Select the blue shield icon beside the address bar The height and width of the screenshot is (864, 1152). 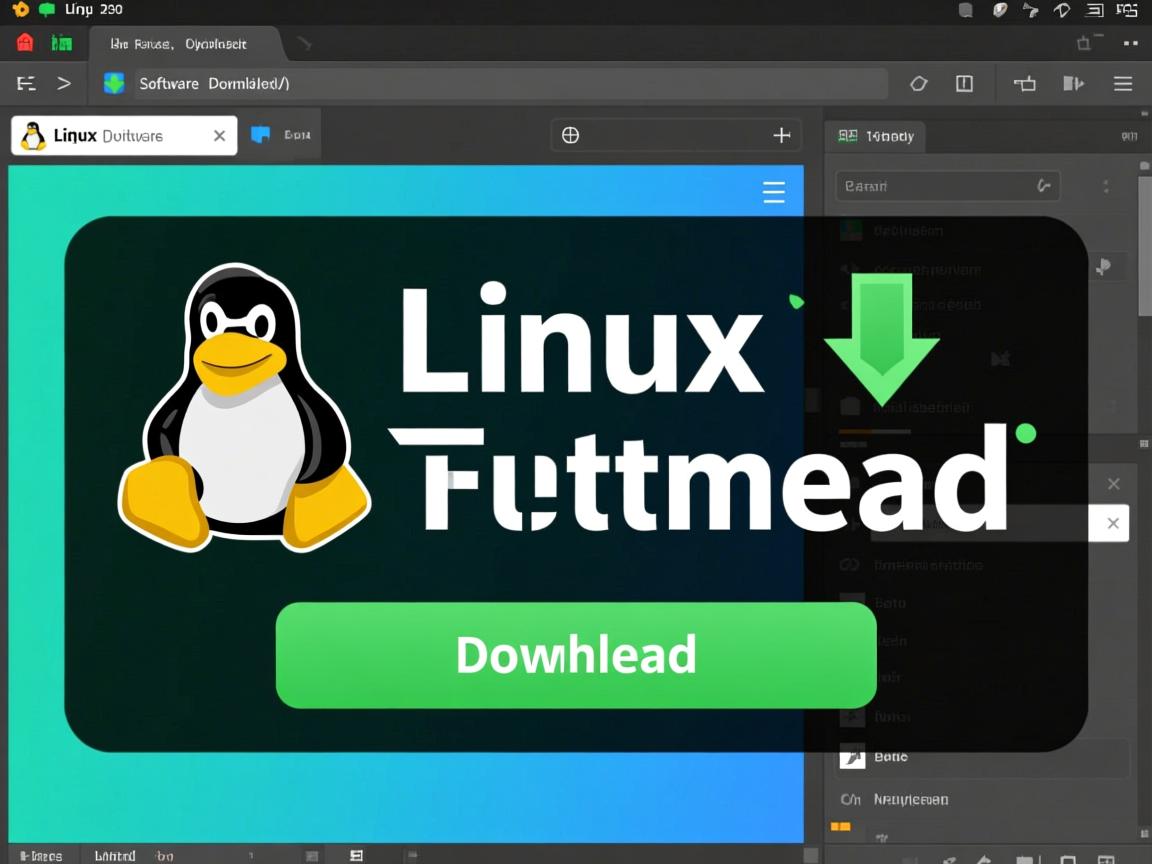tap(113, 83)
